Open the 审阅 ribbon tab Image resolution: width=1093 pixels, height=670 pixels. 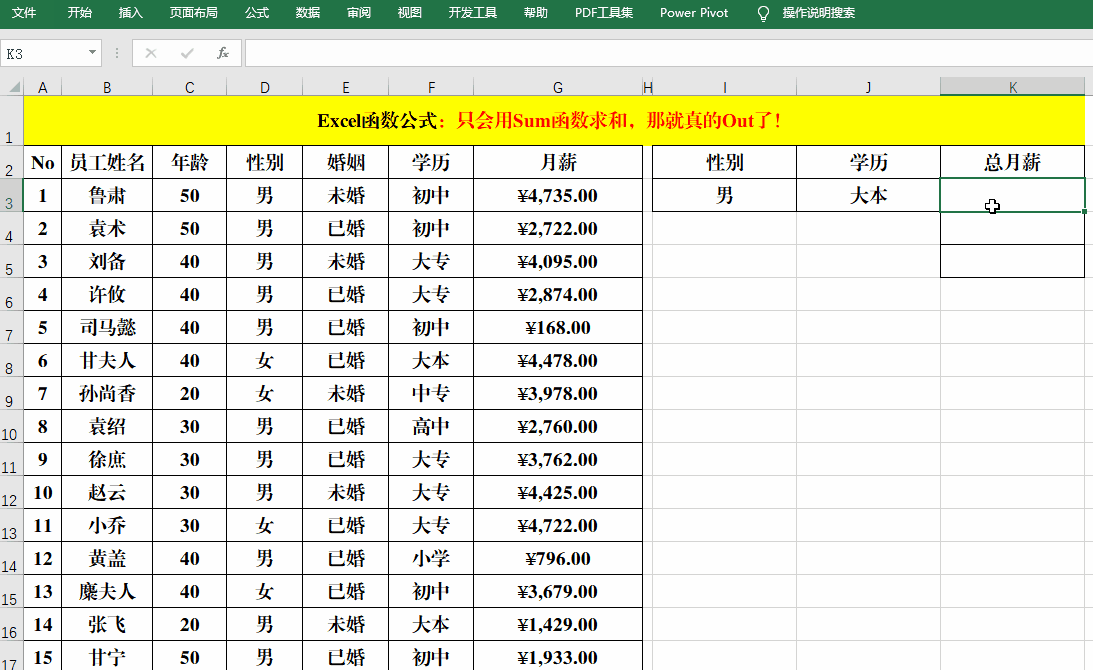pos(358,13)
